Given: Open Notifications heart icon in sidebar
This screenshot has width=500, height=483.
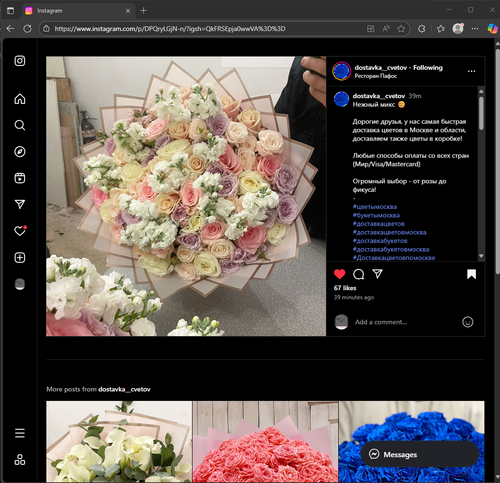Looking at the screenshot, I should tap(20, 231).
